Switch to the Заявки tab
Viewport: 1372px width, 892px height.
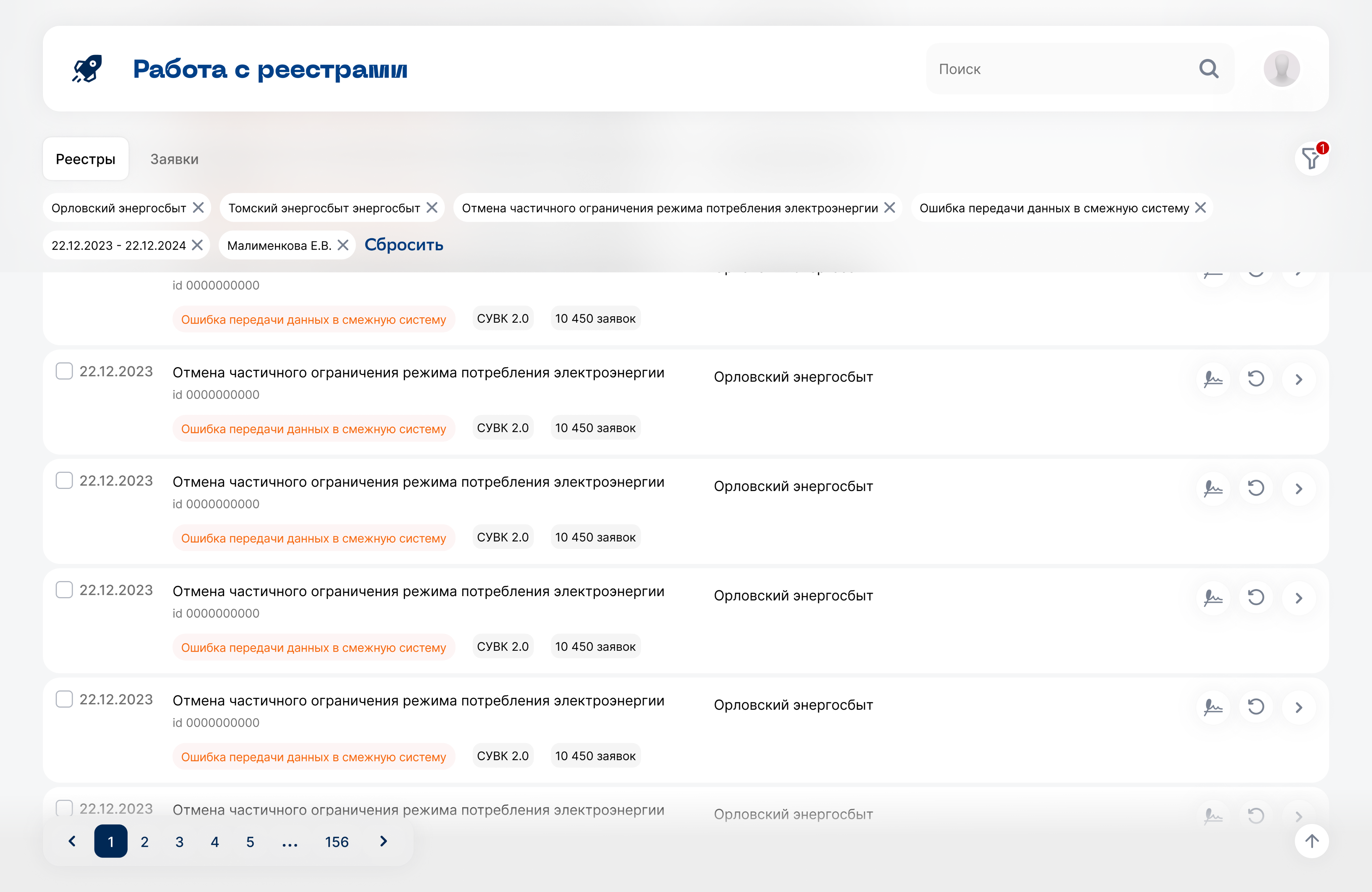pyautogui.click(x=174, y=159)
